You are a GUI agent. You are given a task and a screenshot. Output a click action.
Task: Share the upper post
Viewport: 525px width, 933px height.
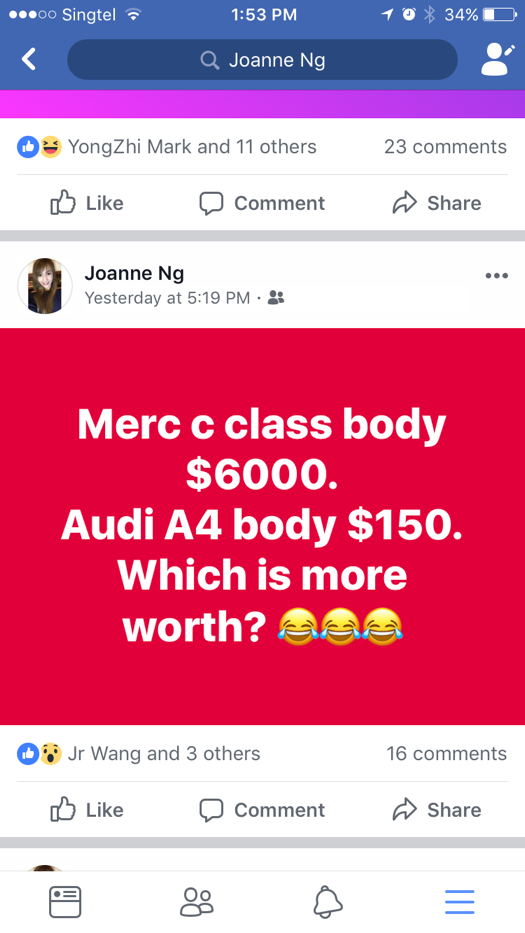(x=437, y=203)
